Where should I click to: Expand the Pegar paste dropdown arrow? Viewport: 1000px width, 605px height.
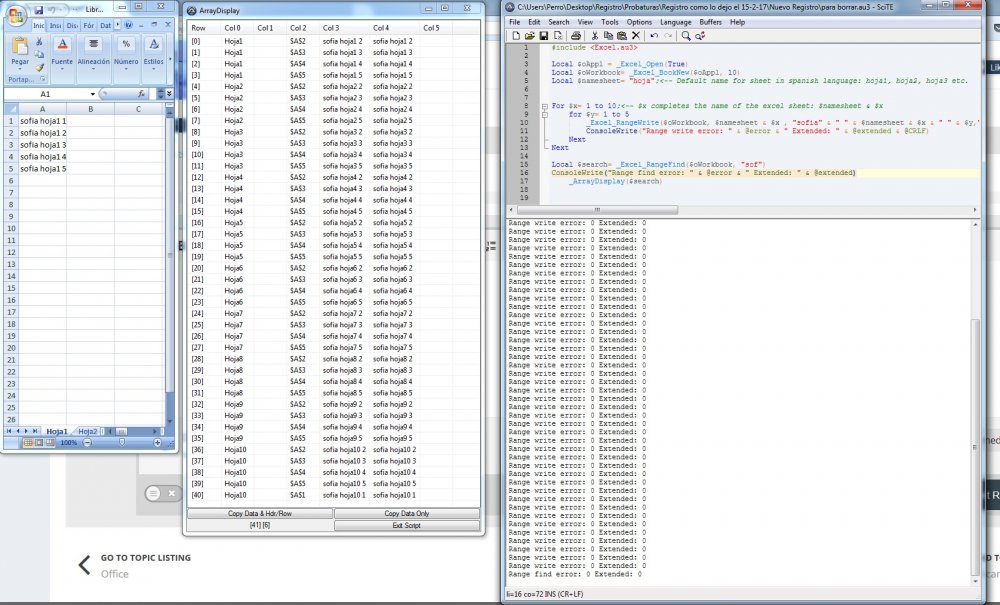pos(20,71)
